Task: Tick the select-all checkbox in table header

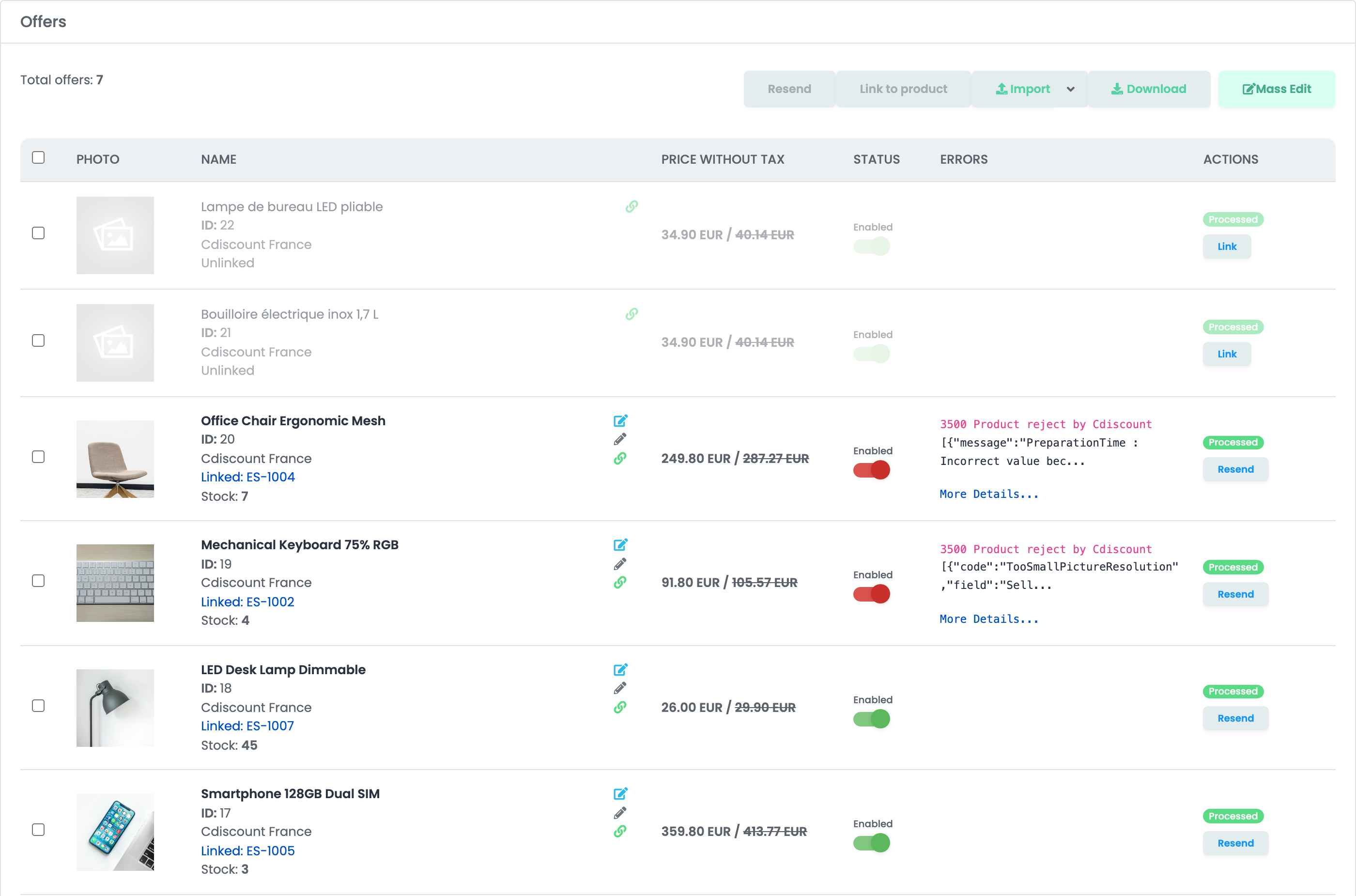Action: (38, 157)
